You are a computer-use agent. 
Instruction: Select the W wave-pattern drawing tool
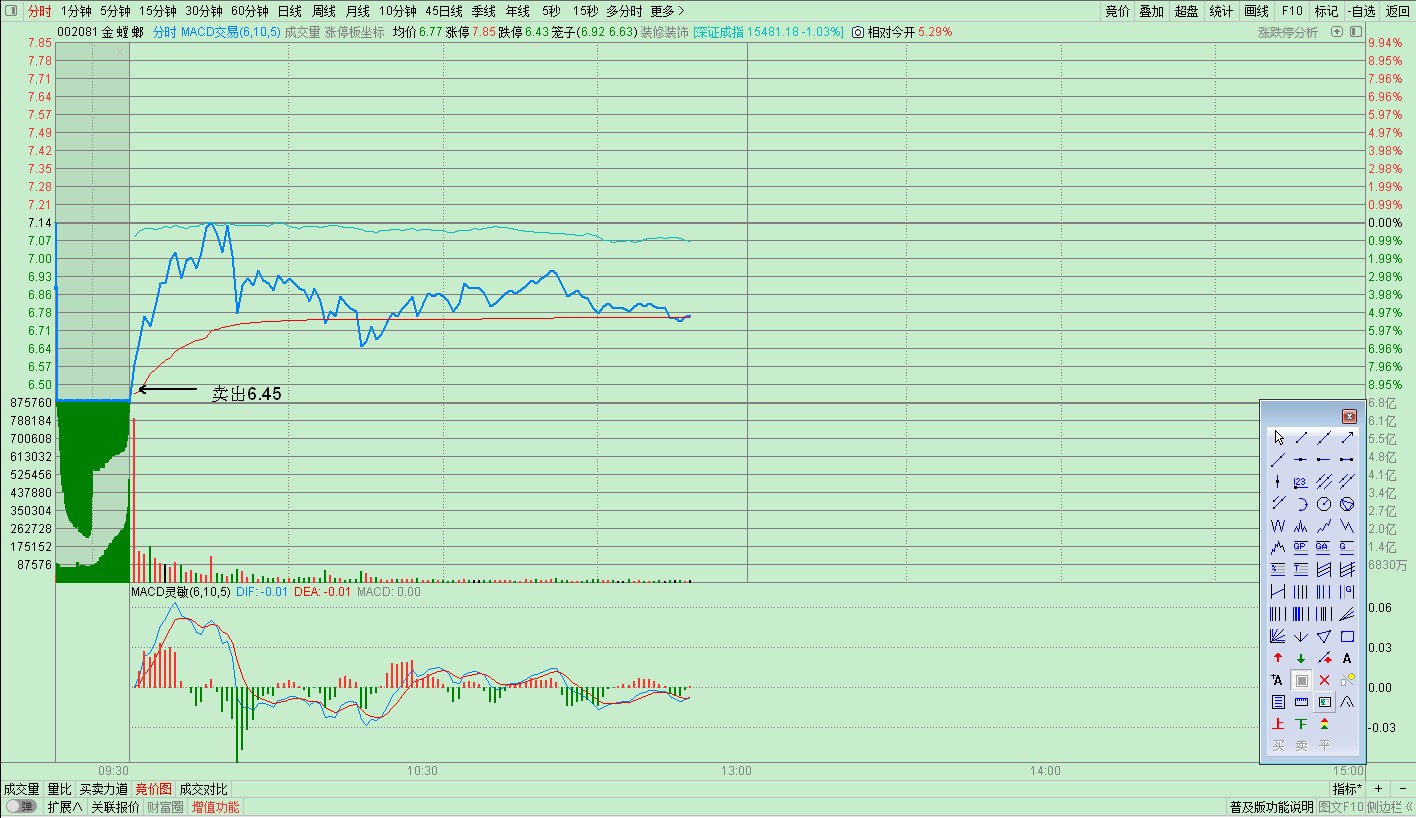click(1277, 526)
